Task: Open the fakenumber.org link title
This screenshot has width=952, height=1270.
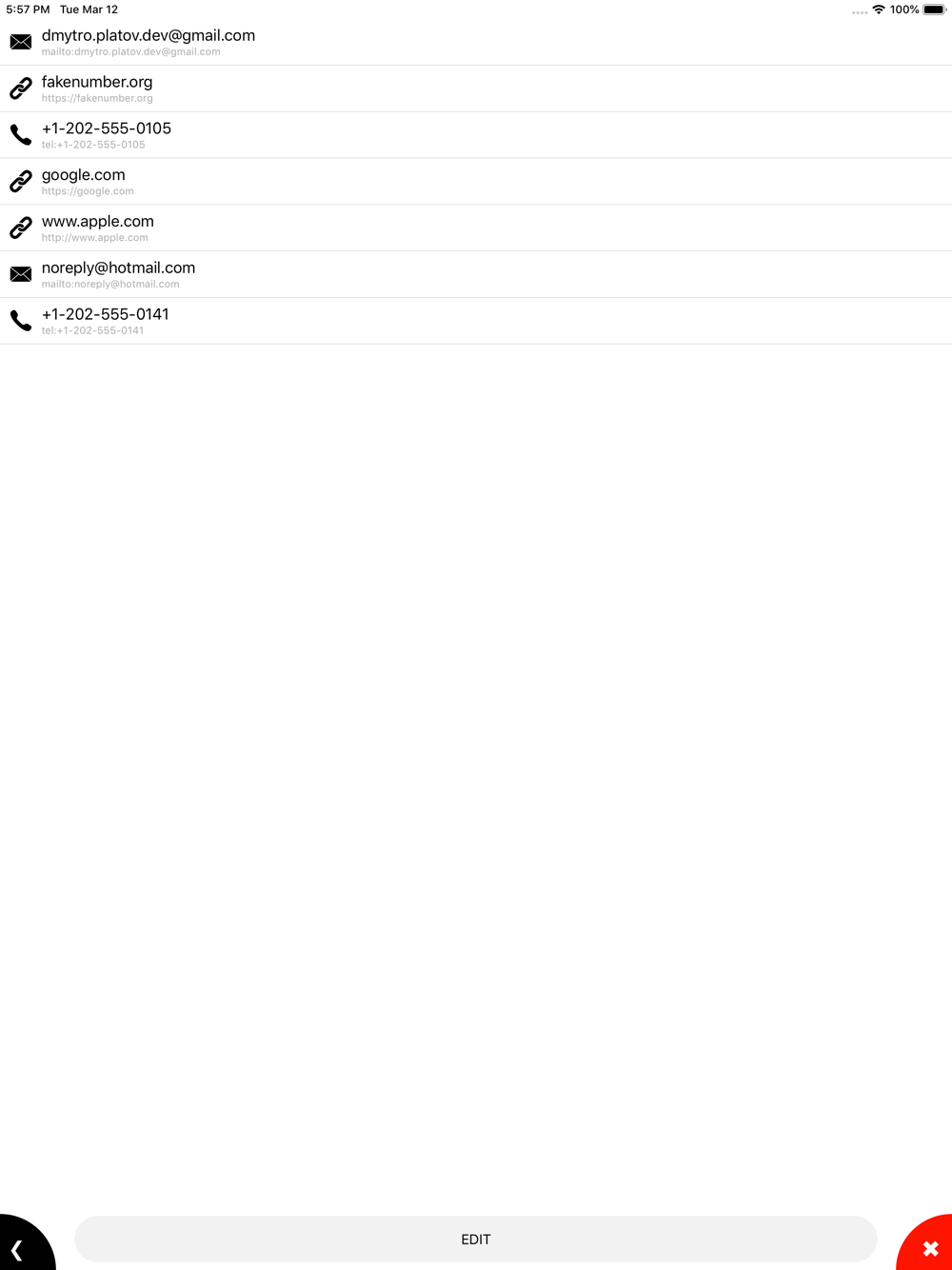Action: [x=97, y=82]
